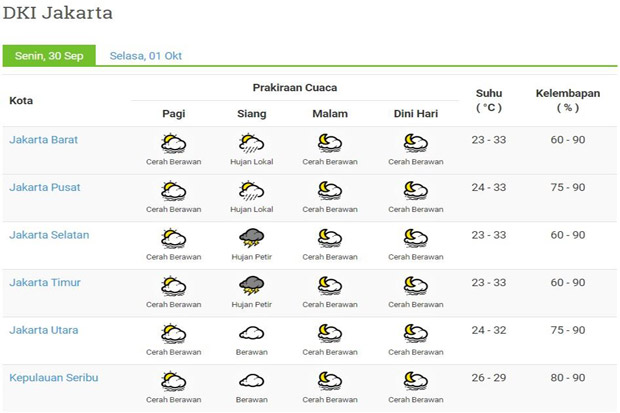Click Jakarta Timur Dini Hari weather icon
Screen dimensions: 620x413
click(x=416, y=286)
